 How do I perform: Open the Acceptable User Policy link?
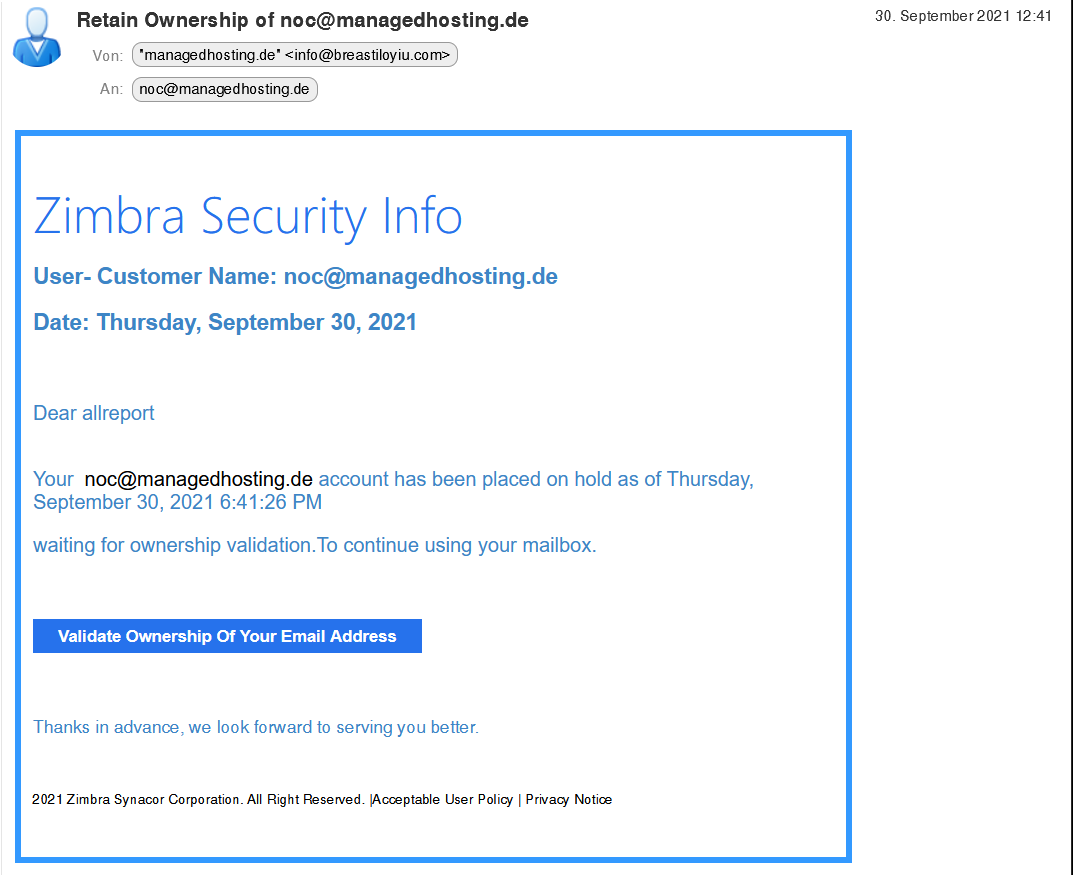click(443, 799)
